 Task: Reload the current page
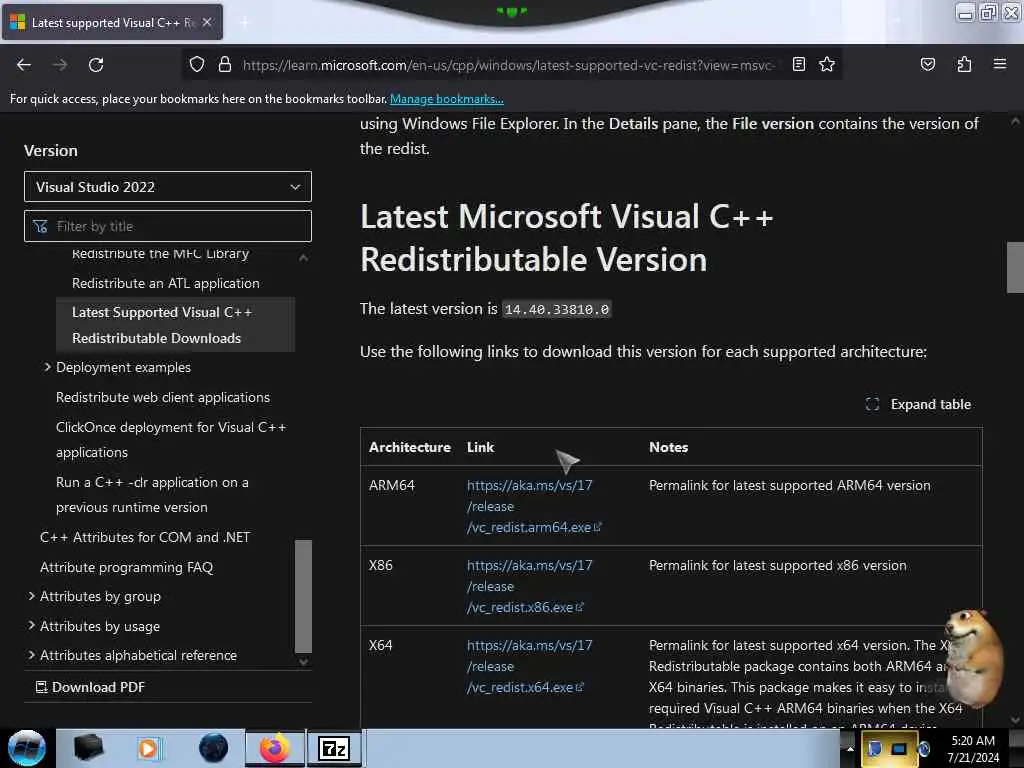pos(96,65)
